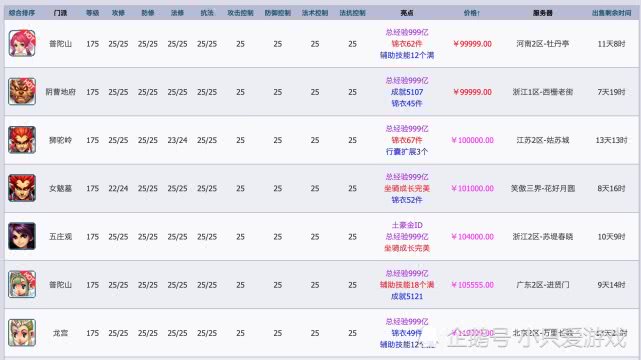Click the school name 女魃墓
Image resolution: width=641 pixels, height=360 pixels.
[61, 188]
